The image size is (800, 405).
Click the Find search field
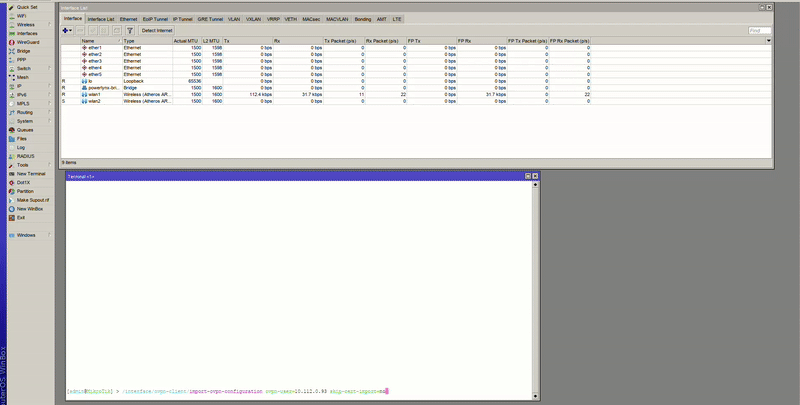click(760, 31)
